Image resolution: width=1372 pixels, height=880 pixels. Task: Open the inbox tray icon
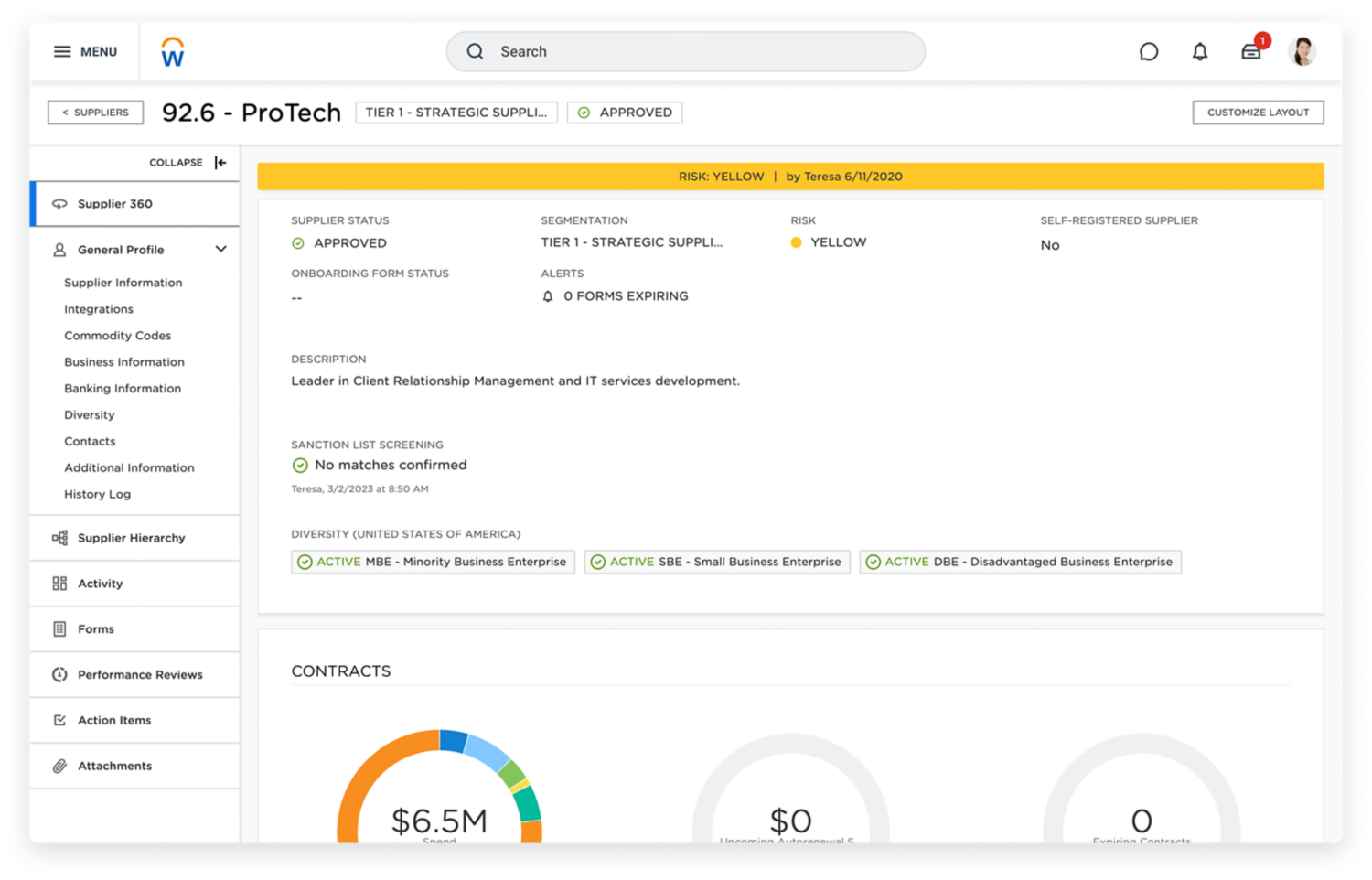pos(1251,52)
